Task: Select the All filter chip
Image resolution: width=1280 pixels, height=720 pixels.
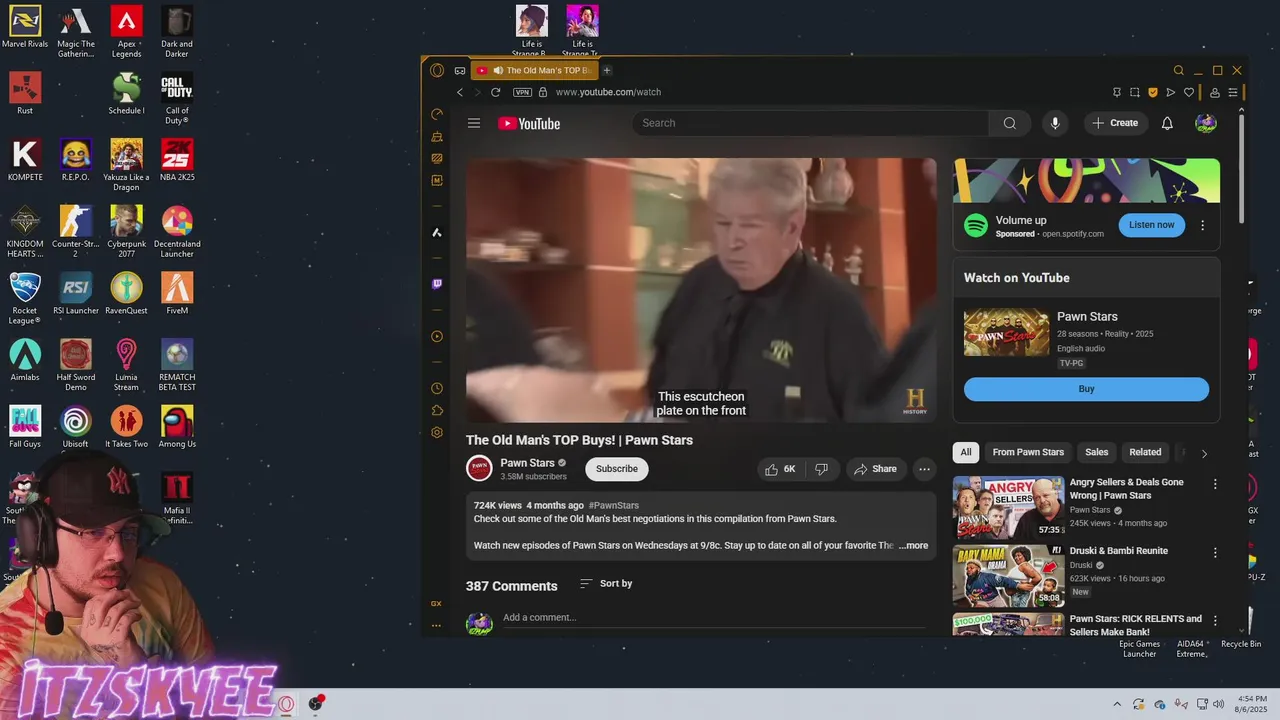Action: pyautogui.click(x=966, y=452)
